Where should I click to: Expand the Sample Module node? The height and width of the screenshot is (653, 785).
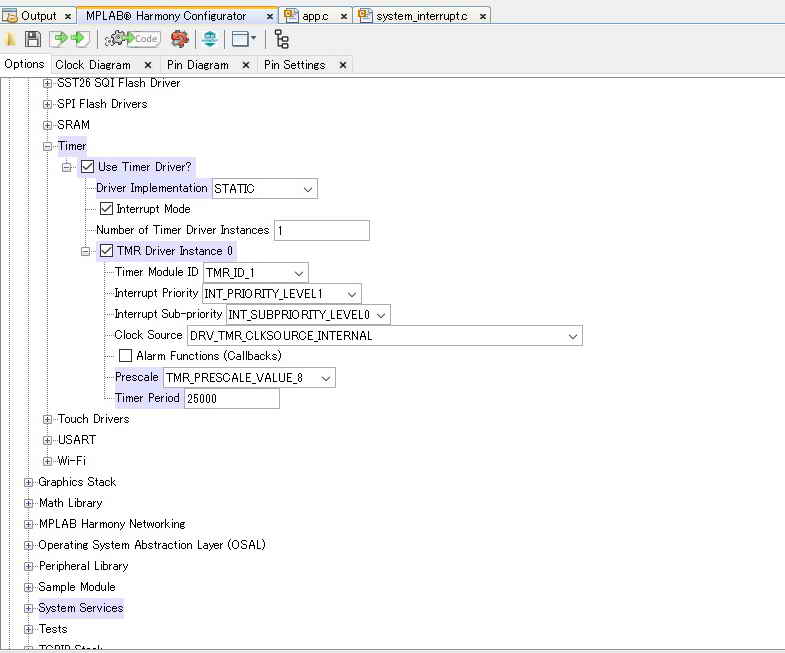click(29, 588)
